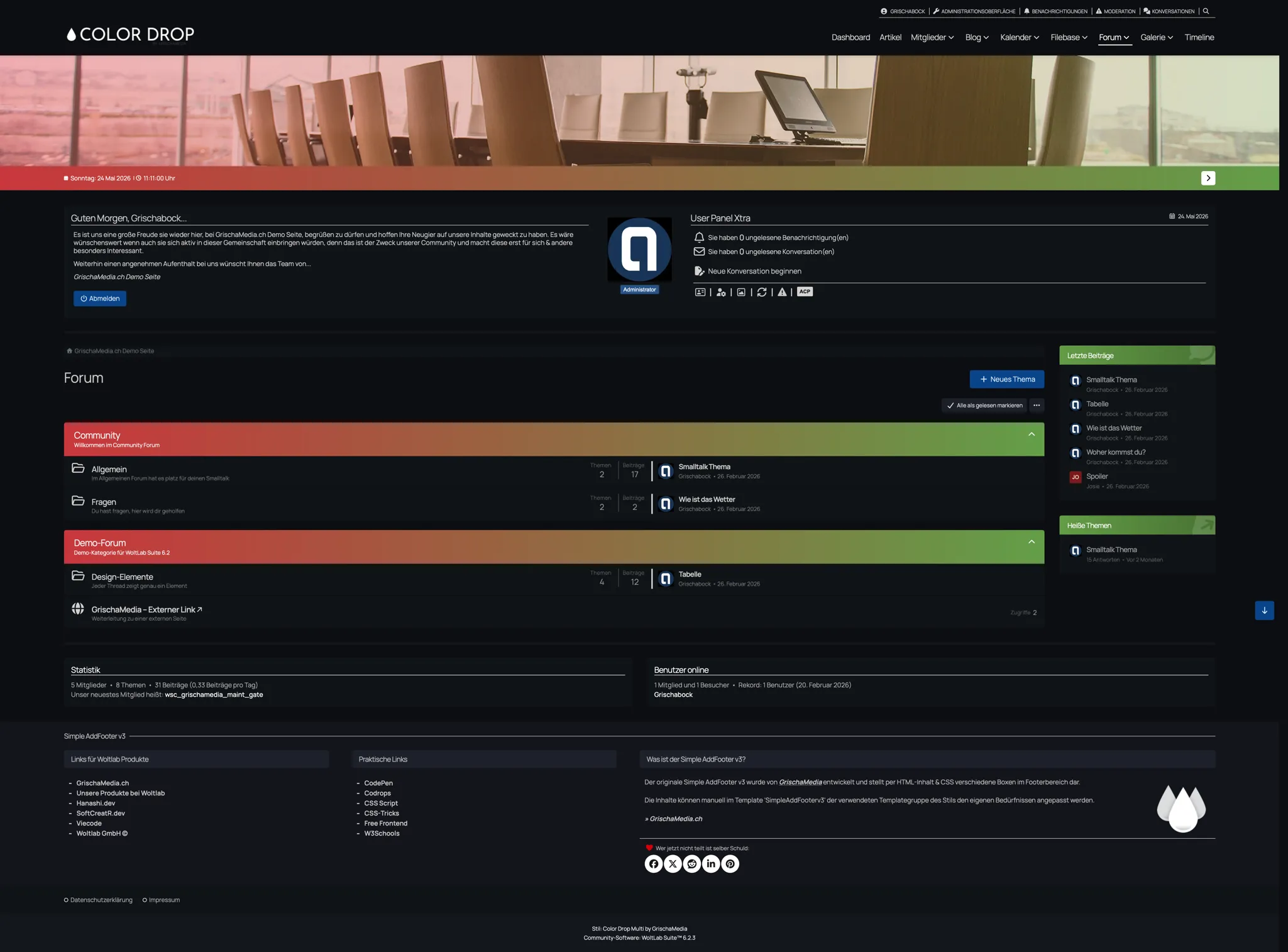
Task: Open GrischaMedia – Externer Link
Action: tap(146, 609)
